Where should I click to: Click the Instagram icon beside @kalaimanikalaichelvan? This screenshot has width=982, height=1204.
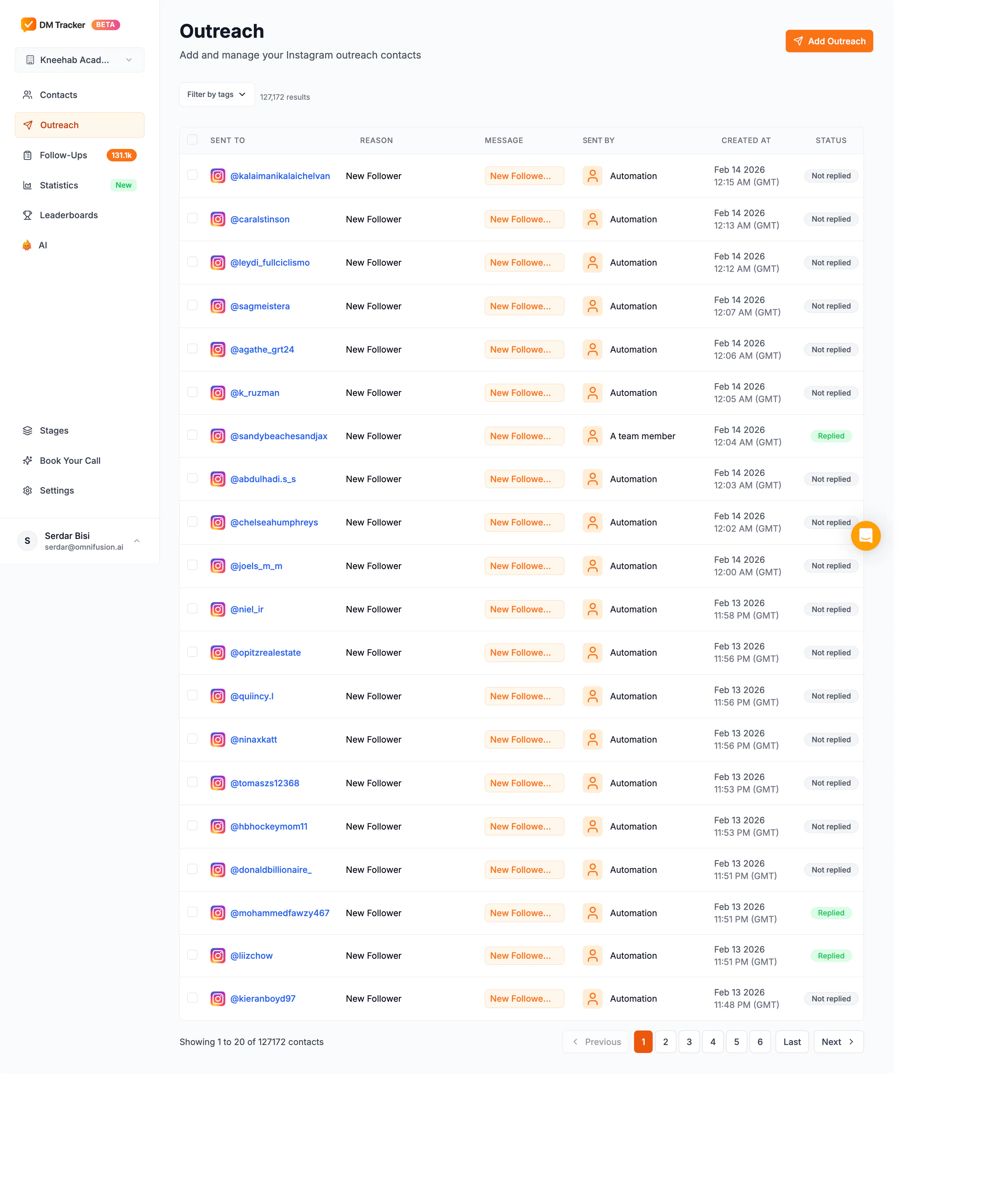(218, 176)
